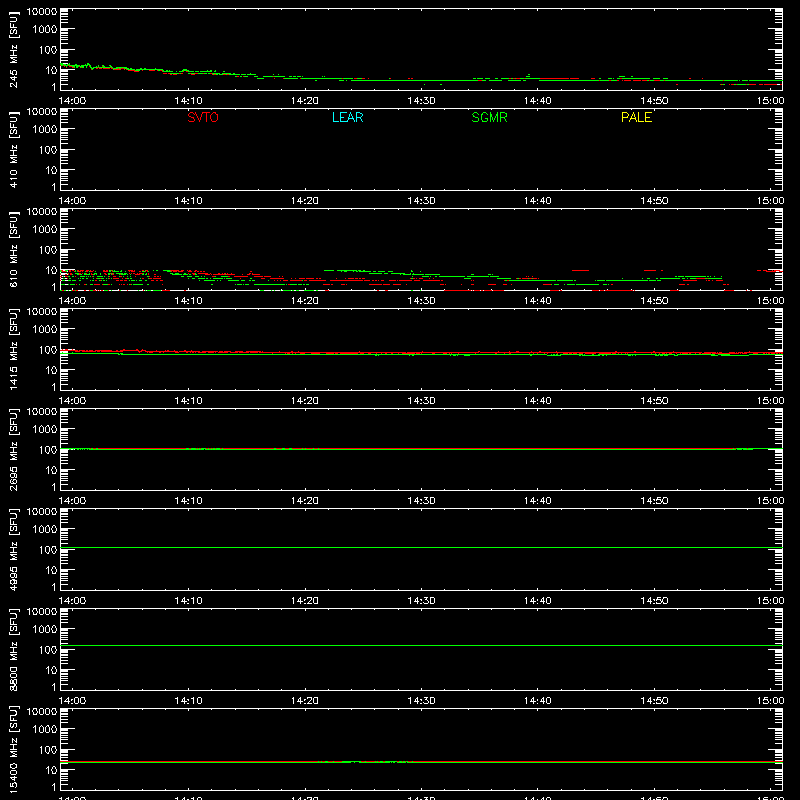Click the cyan LEAR station legend label

pos(347,117)
